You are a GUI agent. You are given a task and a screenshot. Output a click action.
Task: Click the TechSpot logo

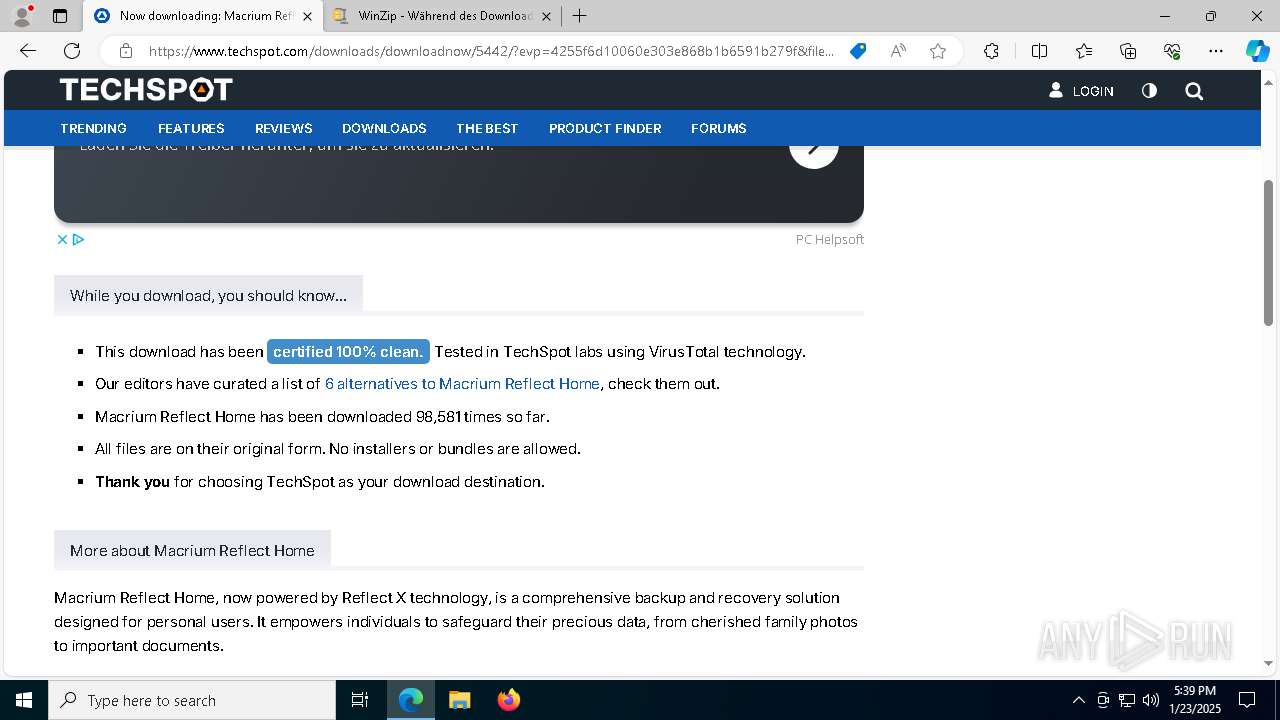coord(146,90)
